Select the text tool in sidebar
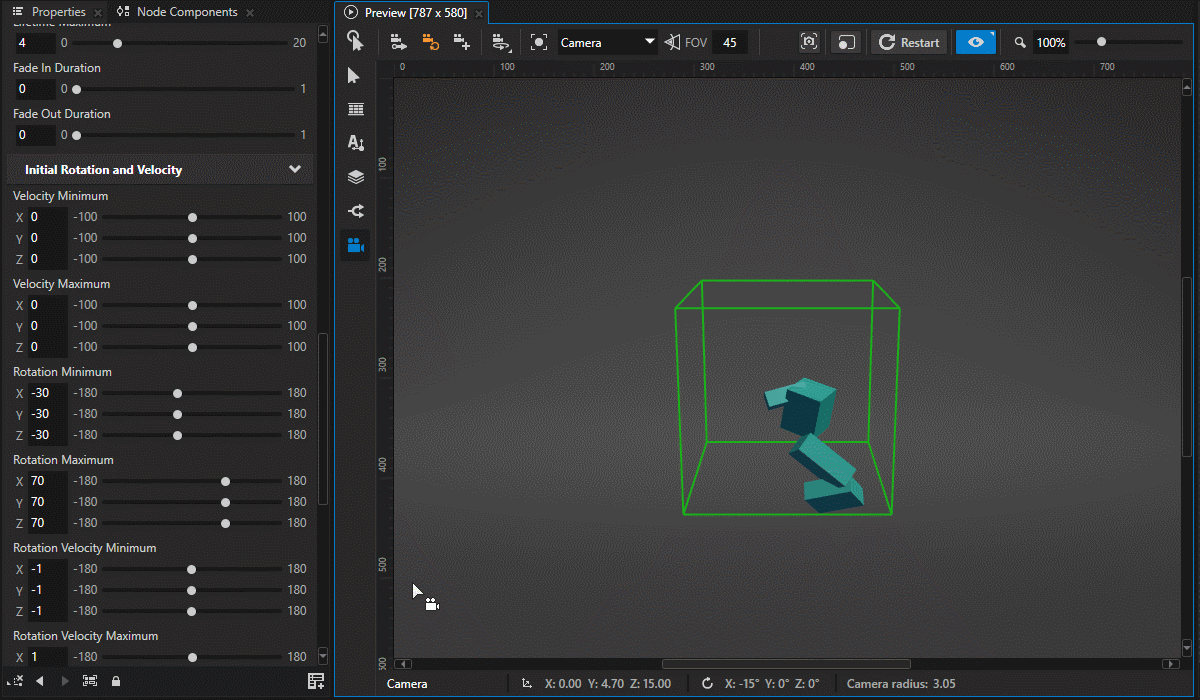 point(355,144)
